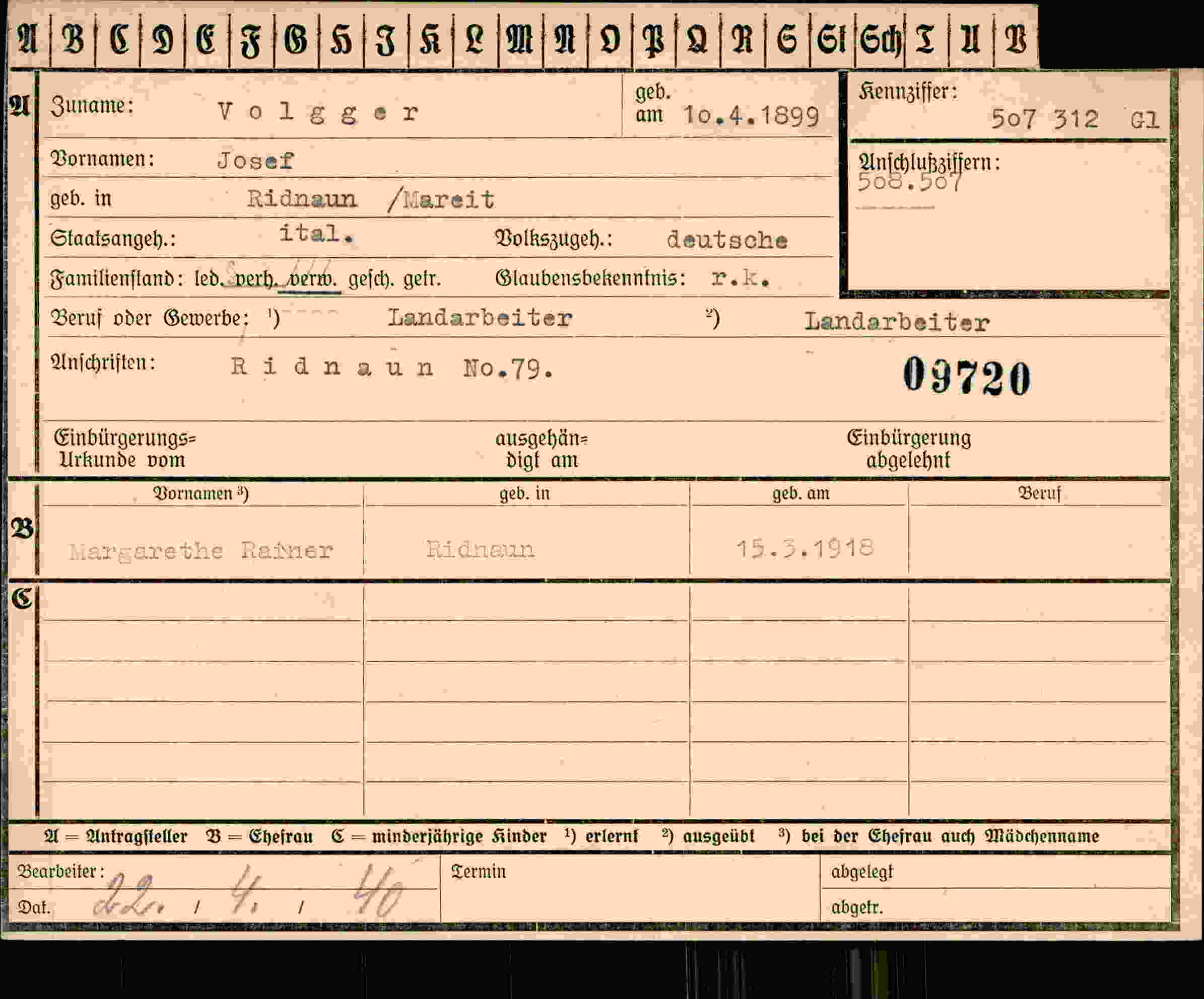Select marital status option "getr."

coord(423,279)
